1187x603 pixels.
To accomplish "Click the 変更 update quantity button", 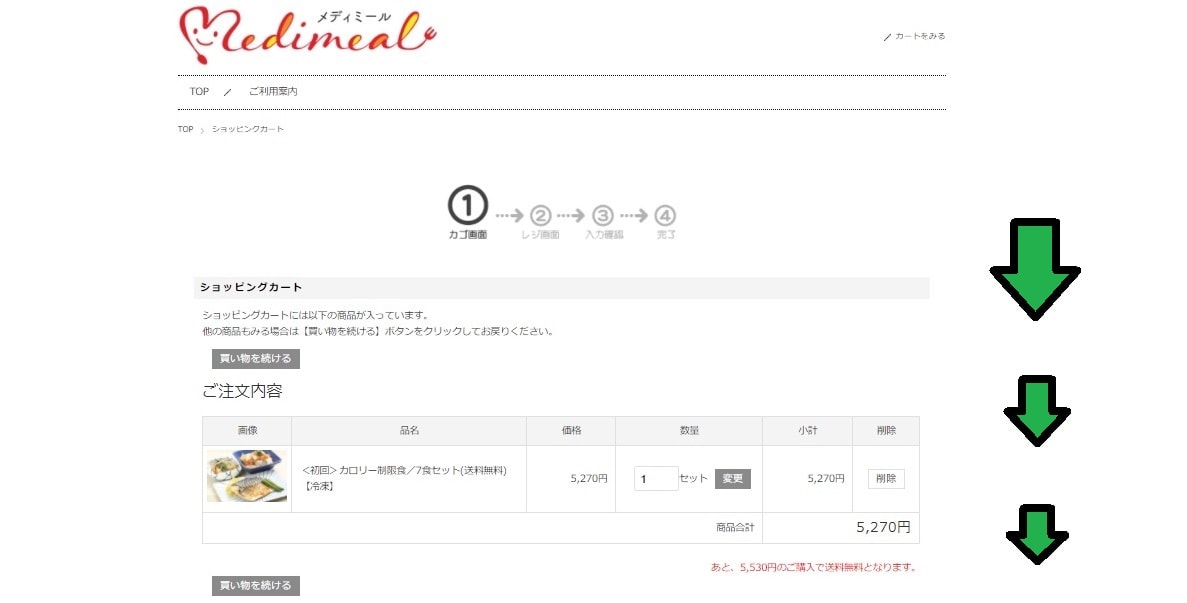I will click(x=733, y=478).
